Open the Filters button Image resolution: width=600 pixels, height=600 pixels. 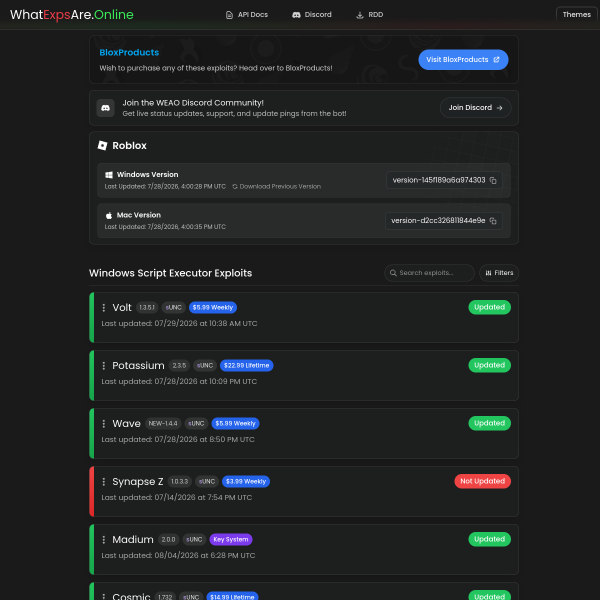[x=499, y=273]
